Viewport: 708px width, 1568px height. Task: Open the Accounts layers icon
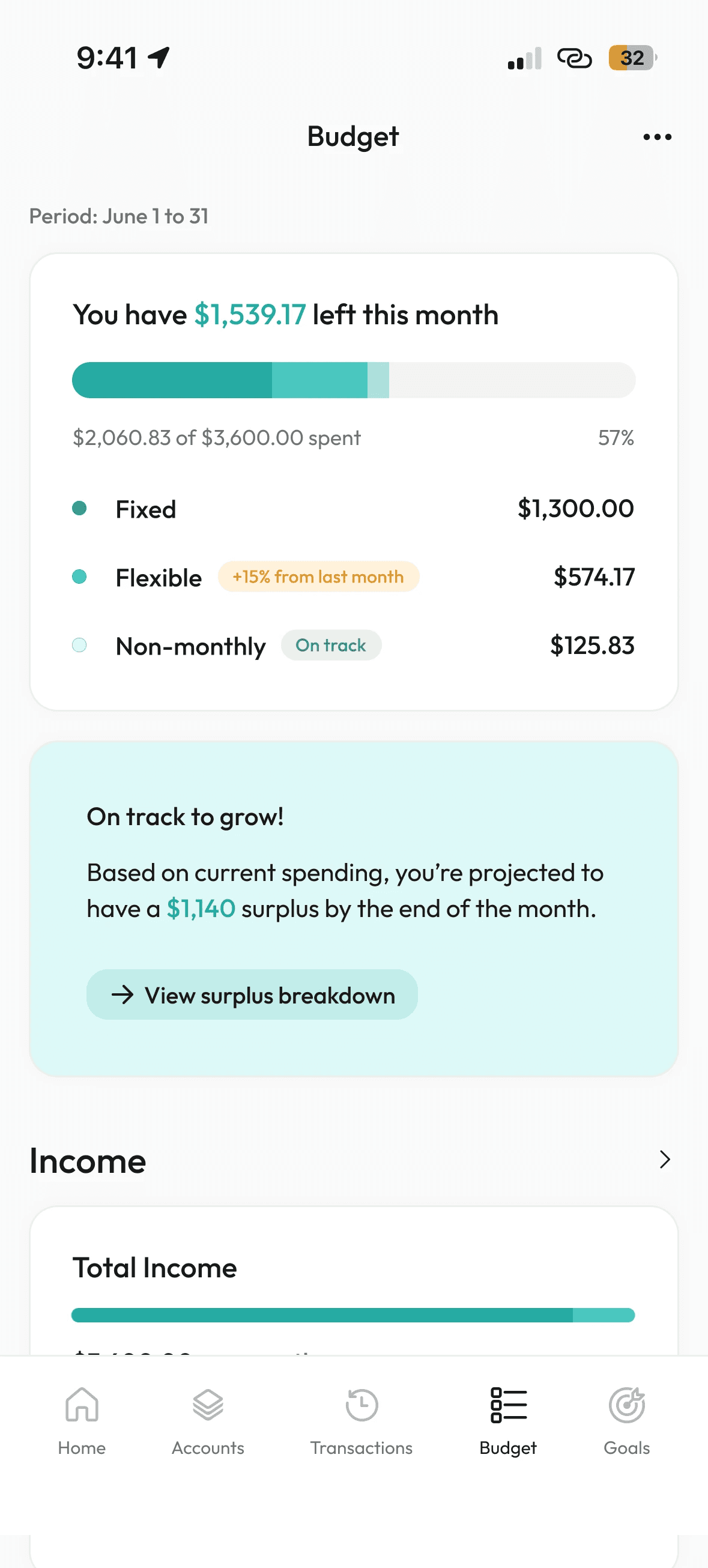click(x=208, y=1404)
